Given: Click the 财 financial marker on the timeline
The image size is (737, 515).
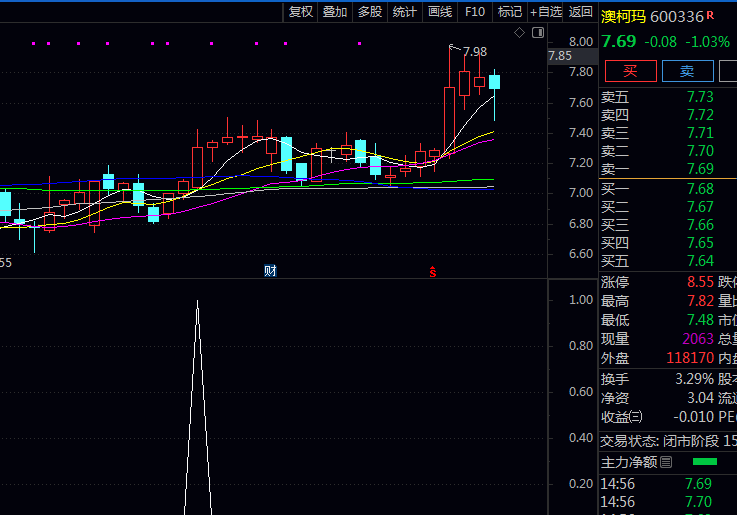Looking at the screenshot, I should point(270,271).
